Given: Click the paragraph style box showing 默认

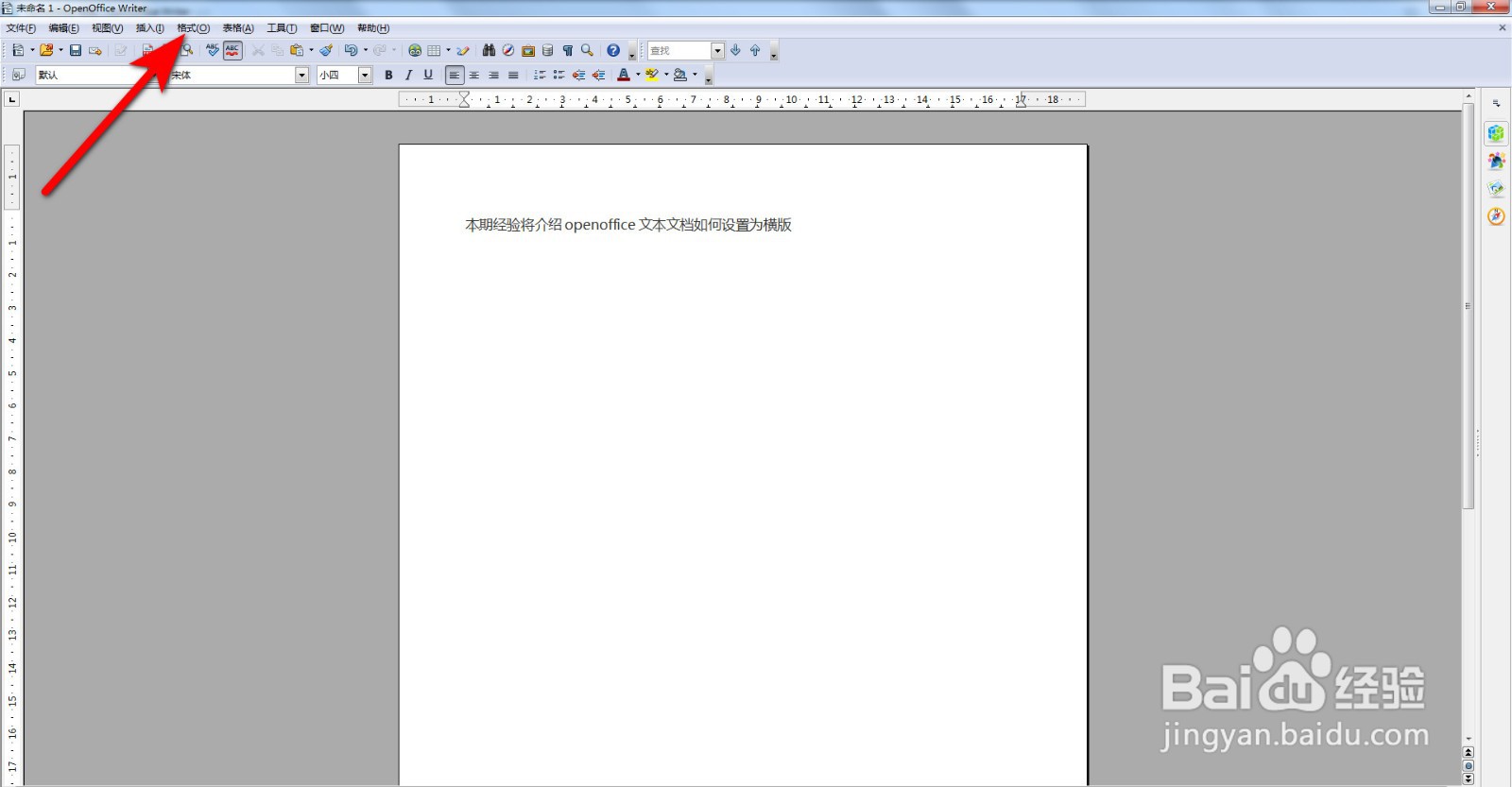Looking at the screenshot, I should (95, 75).
